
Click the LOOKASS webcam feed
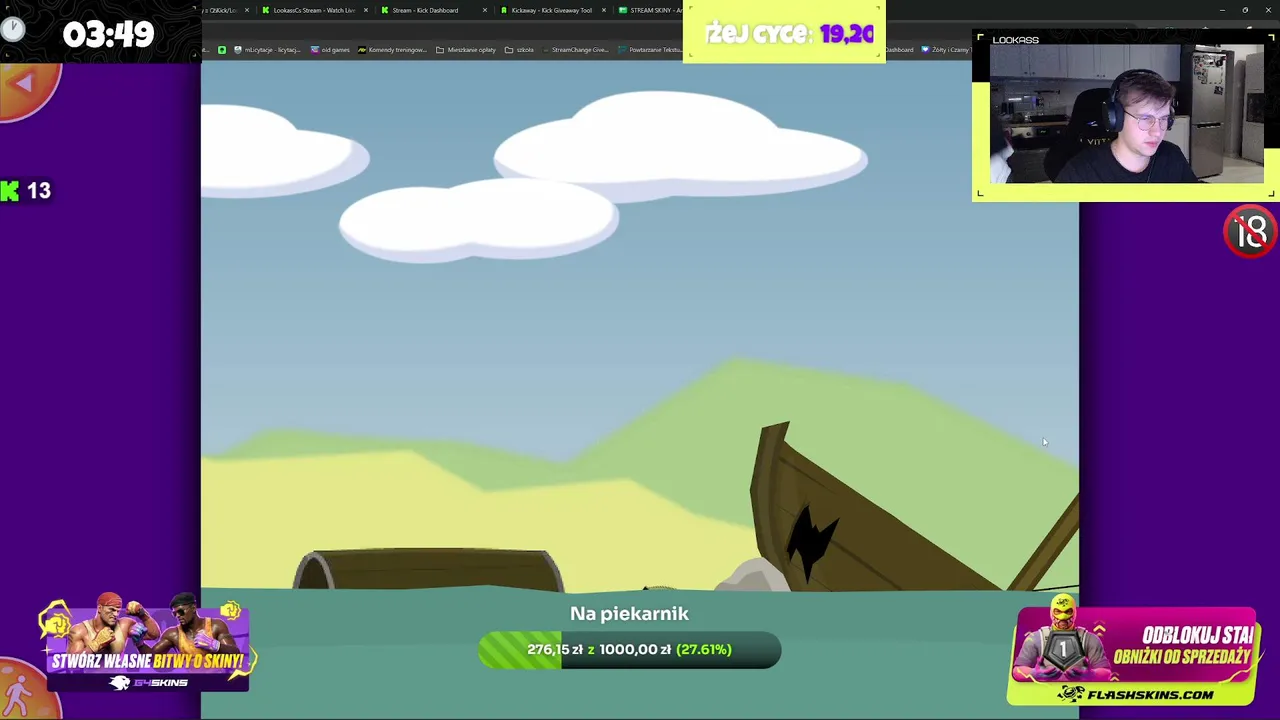1126,114
